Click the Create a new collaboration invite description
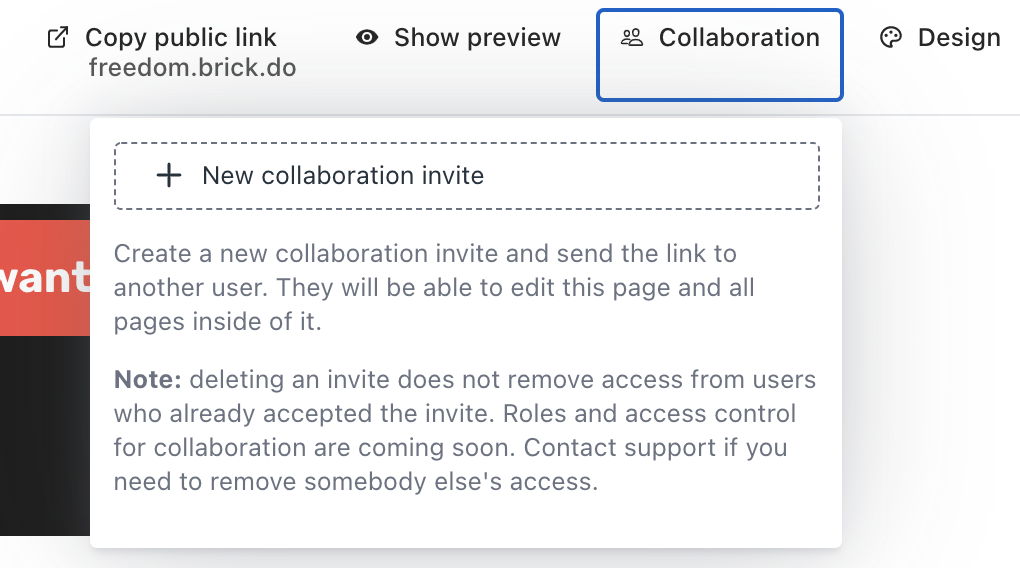 [434, 288]
